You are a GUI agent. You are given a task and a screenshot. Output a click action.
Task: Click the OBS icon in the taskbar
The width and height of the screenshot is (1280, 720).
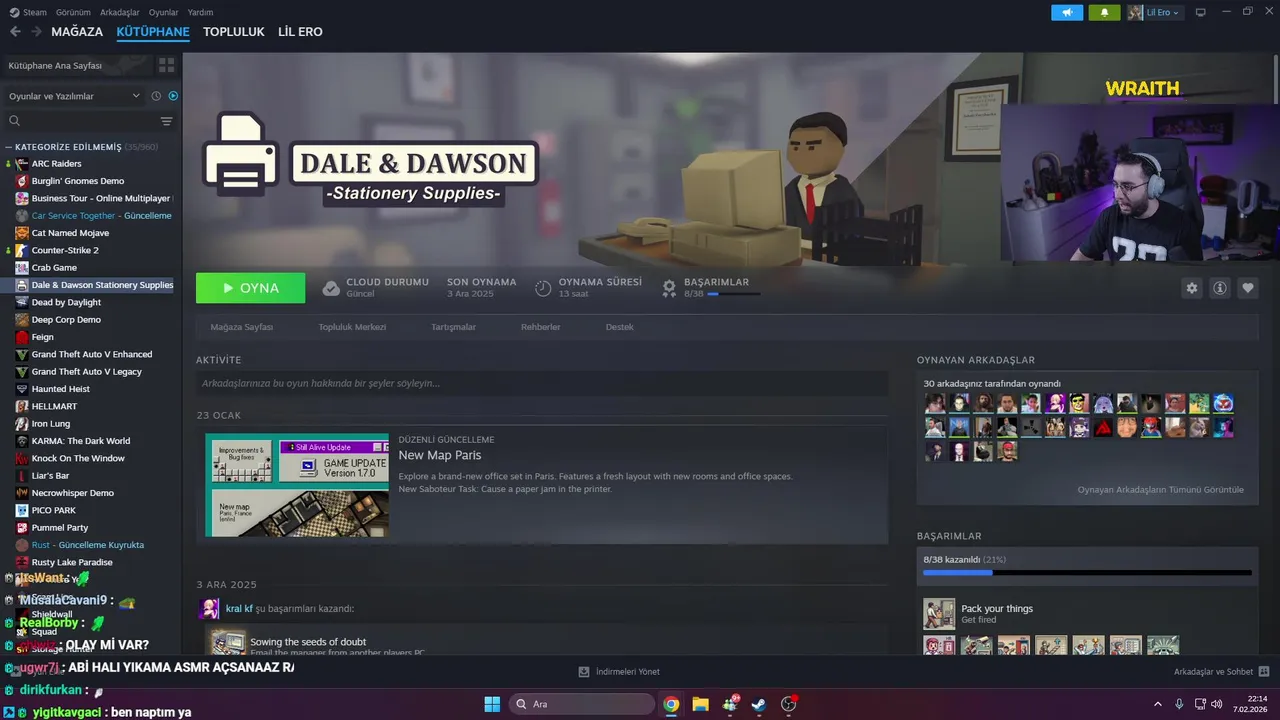788,704
